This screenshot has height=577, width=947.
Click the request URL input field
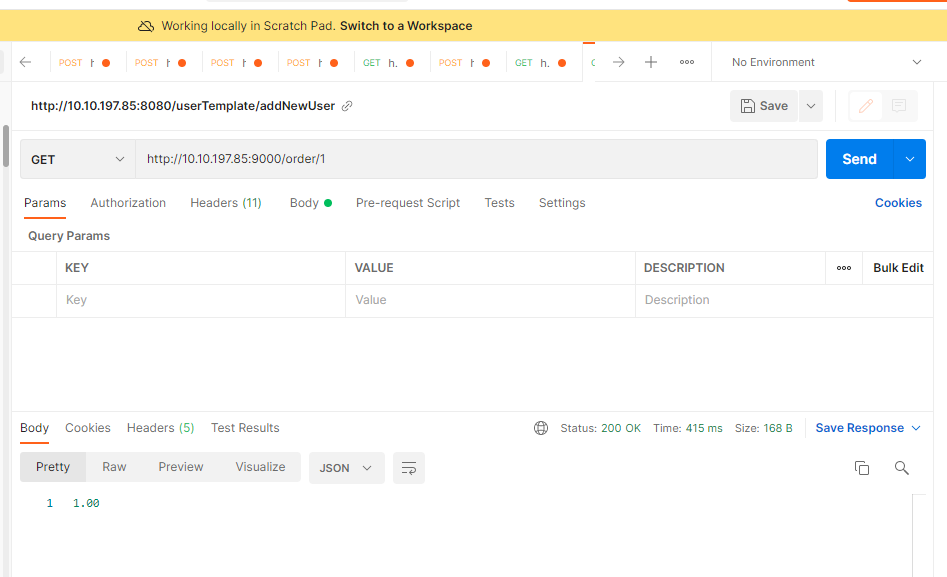click(477, 159)
